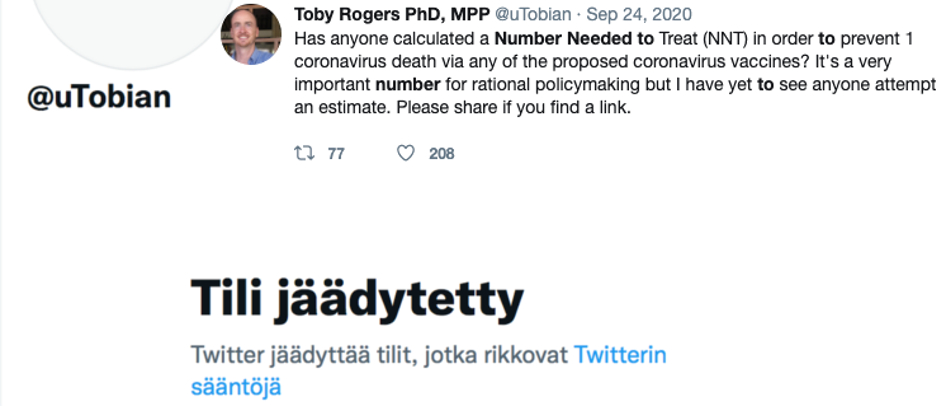Screen dimensions: 946x406
Task: Click the like count 208
Action: tap(441, 153)
